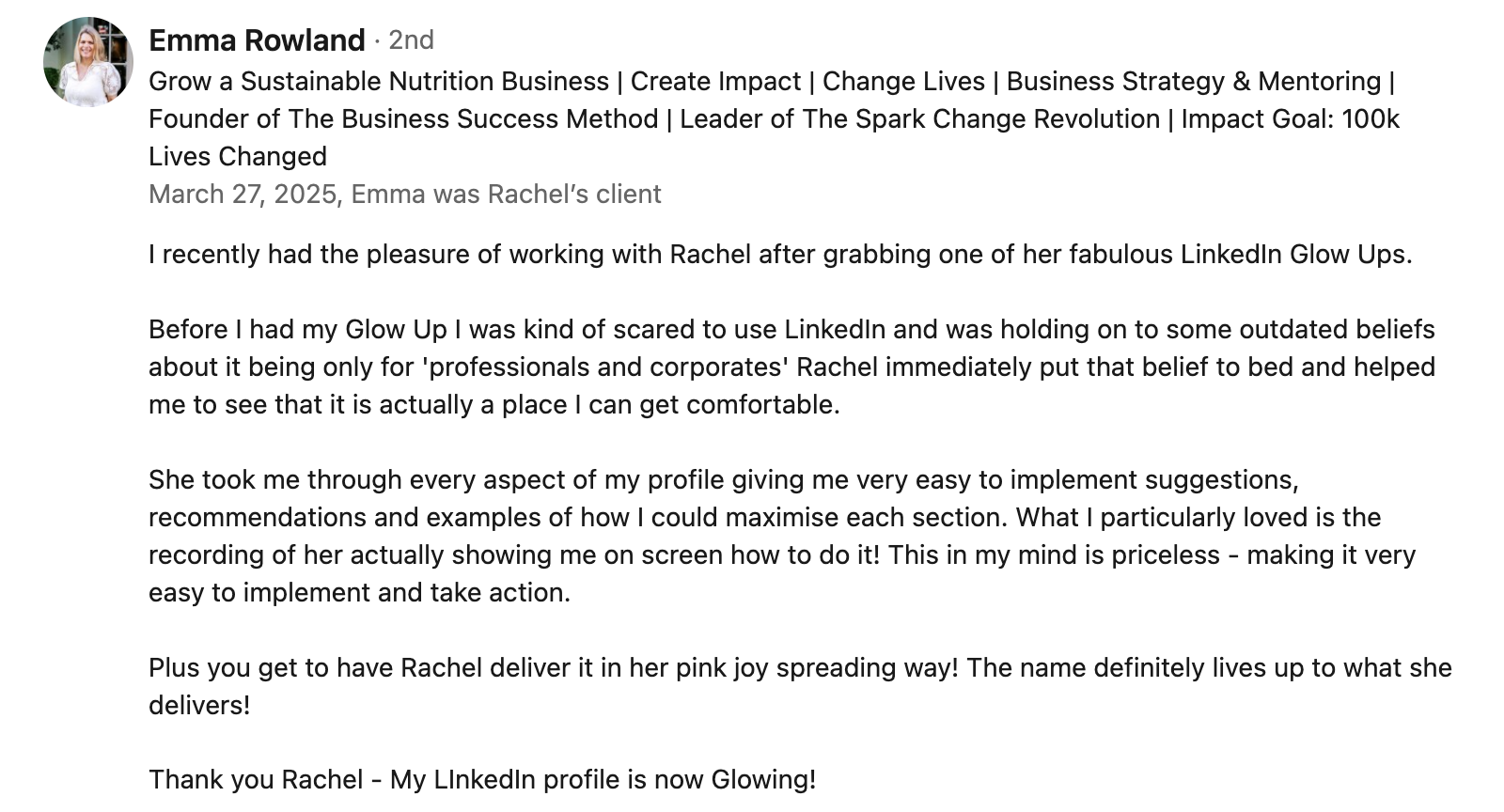Image resolution: width=1504 pixels, height=812 pixels.
Task: Click the closing "Thank you Rachel" line
Action: (x=481, y=780)
